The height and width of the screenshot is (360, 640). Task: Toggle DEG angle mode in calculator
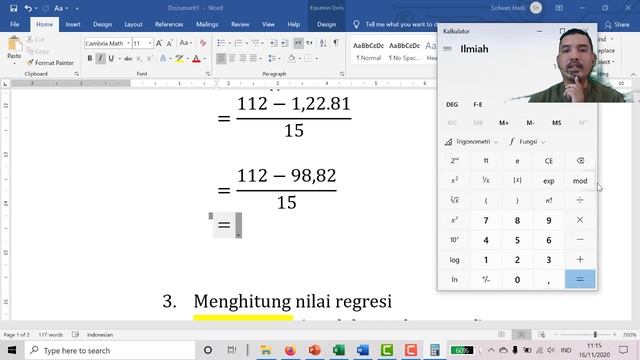click(x=452, y=104)
